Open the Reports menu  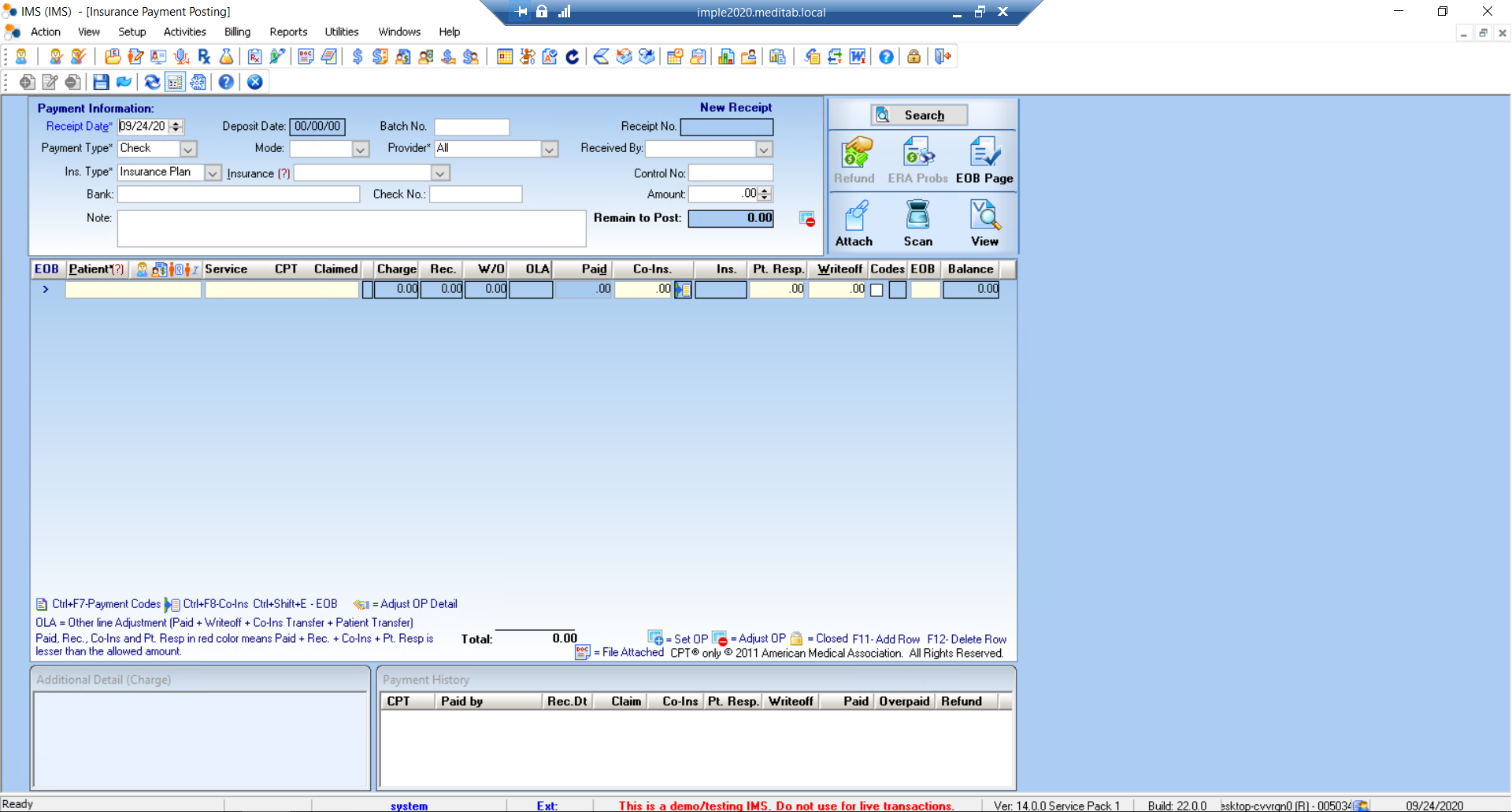(288, 32)
